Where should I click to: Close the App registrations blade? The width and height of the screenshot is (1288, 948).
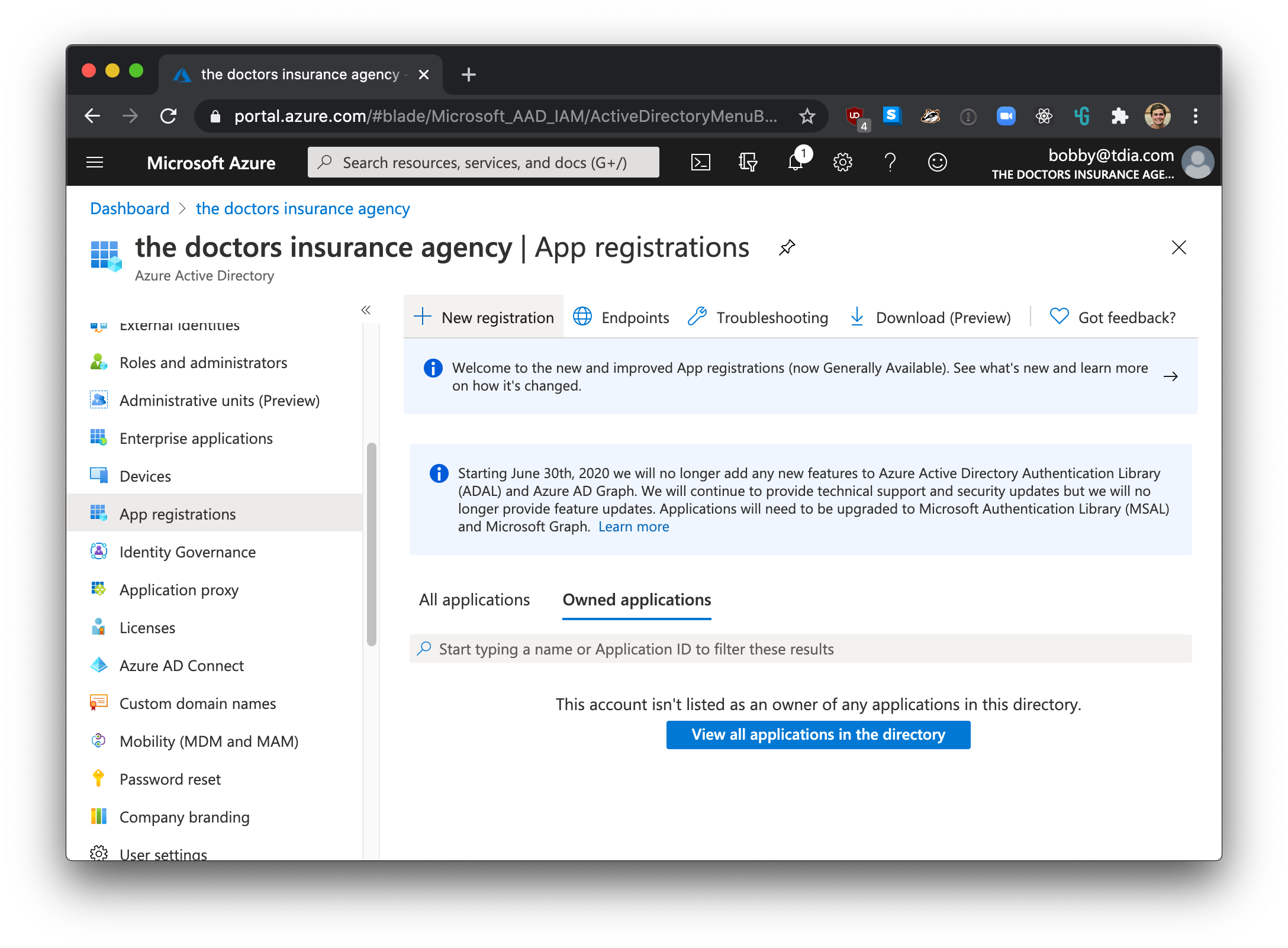coord(1178,247)
